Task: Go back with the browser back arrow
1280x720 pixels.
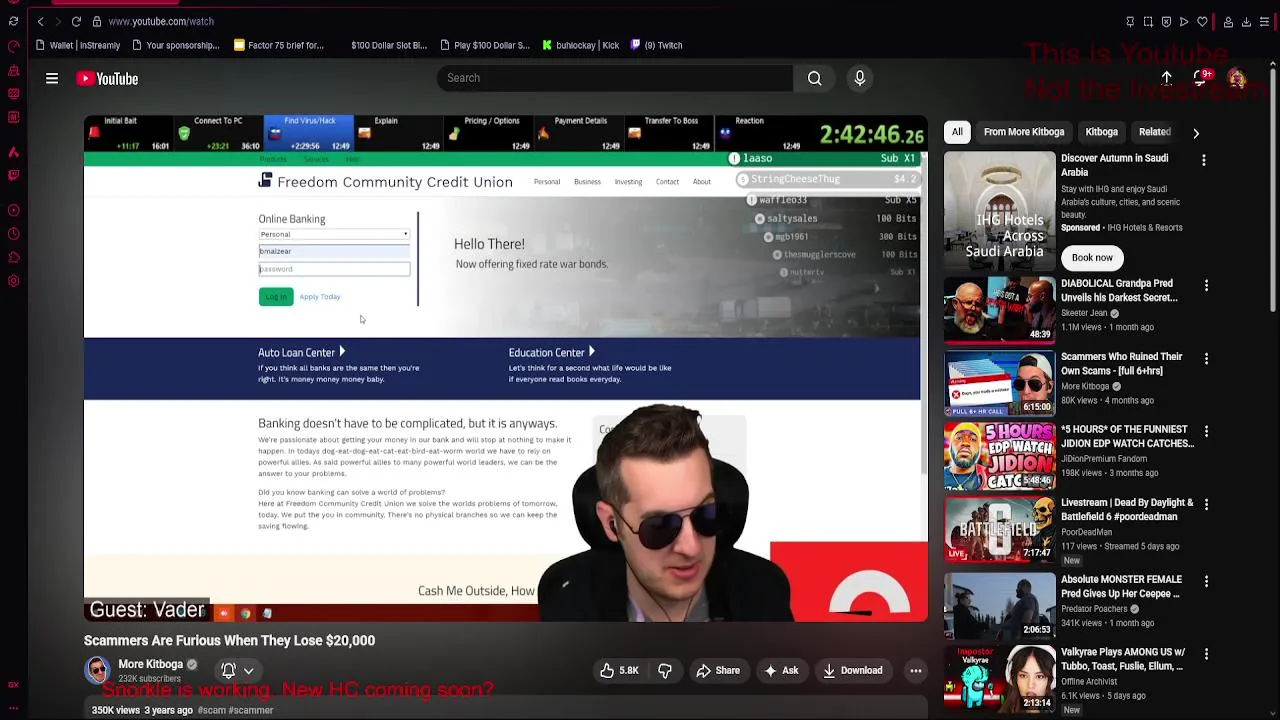Action: 40,21
